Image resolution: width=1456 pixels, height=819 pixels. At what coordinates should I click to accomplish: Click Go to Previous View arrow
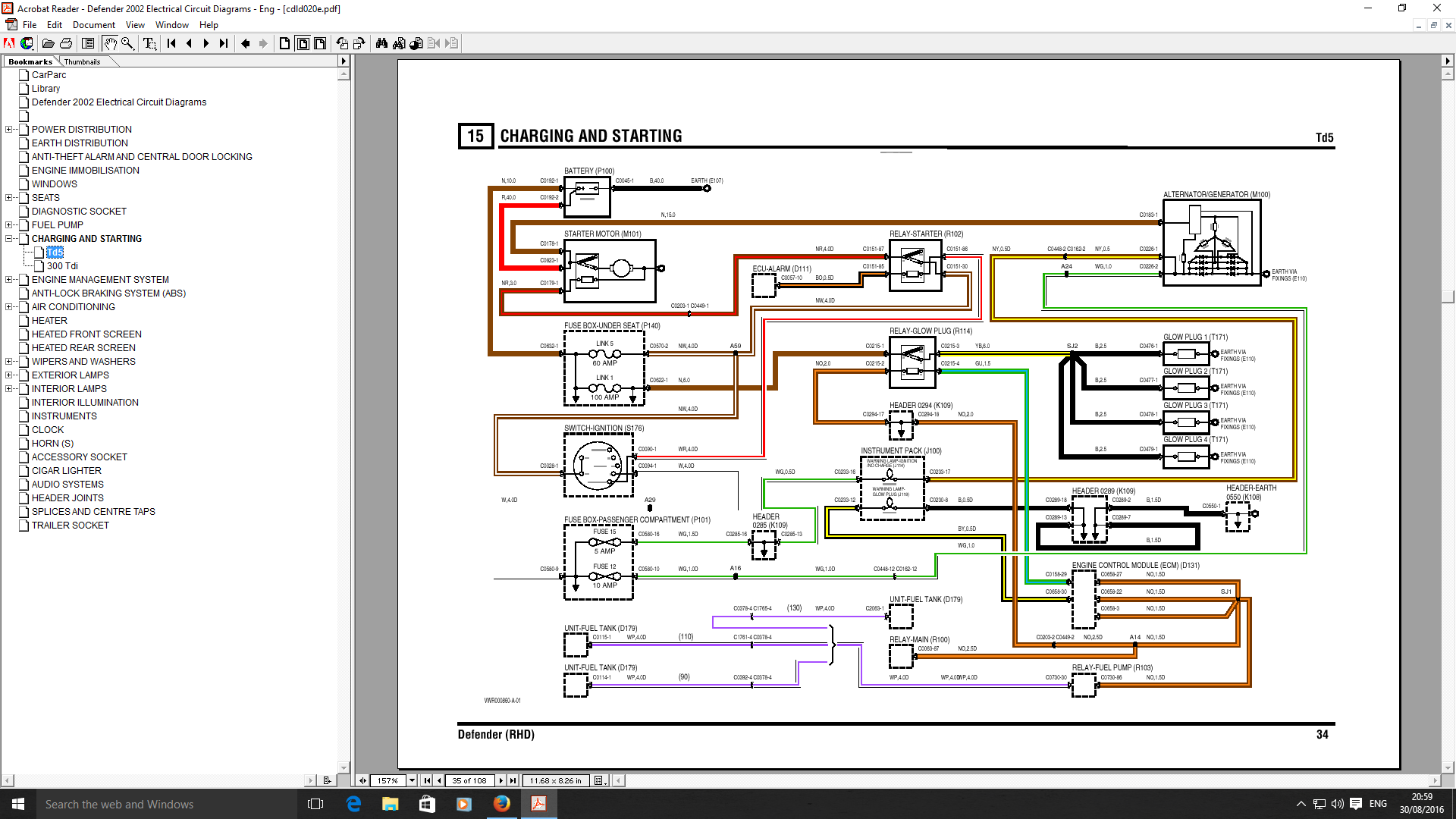point(246,43)
